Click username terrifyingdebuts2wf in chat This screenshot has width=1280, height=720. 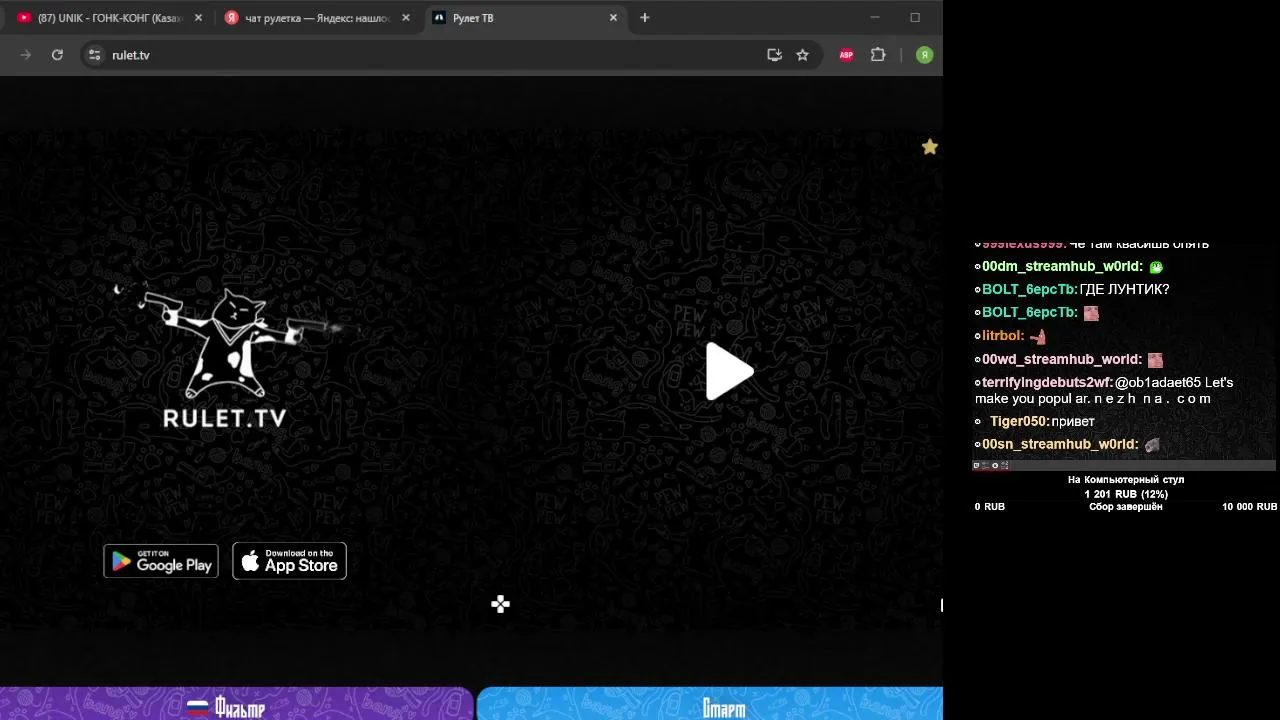pos(1048,382)
